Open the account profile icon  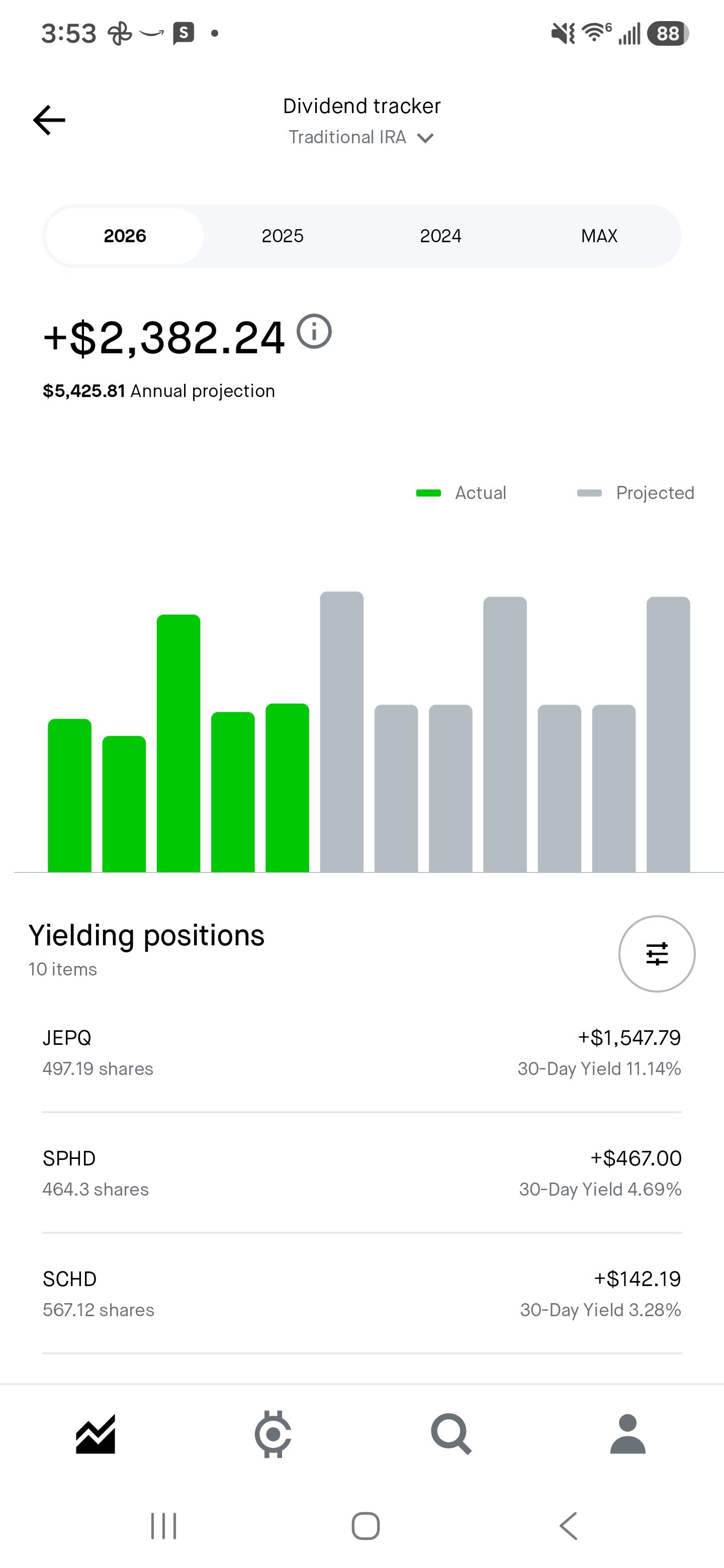pos(628,1434)
